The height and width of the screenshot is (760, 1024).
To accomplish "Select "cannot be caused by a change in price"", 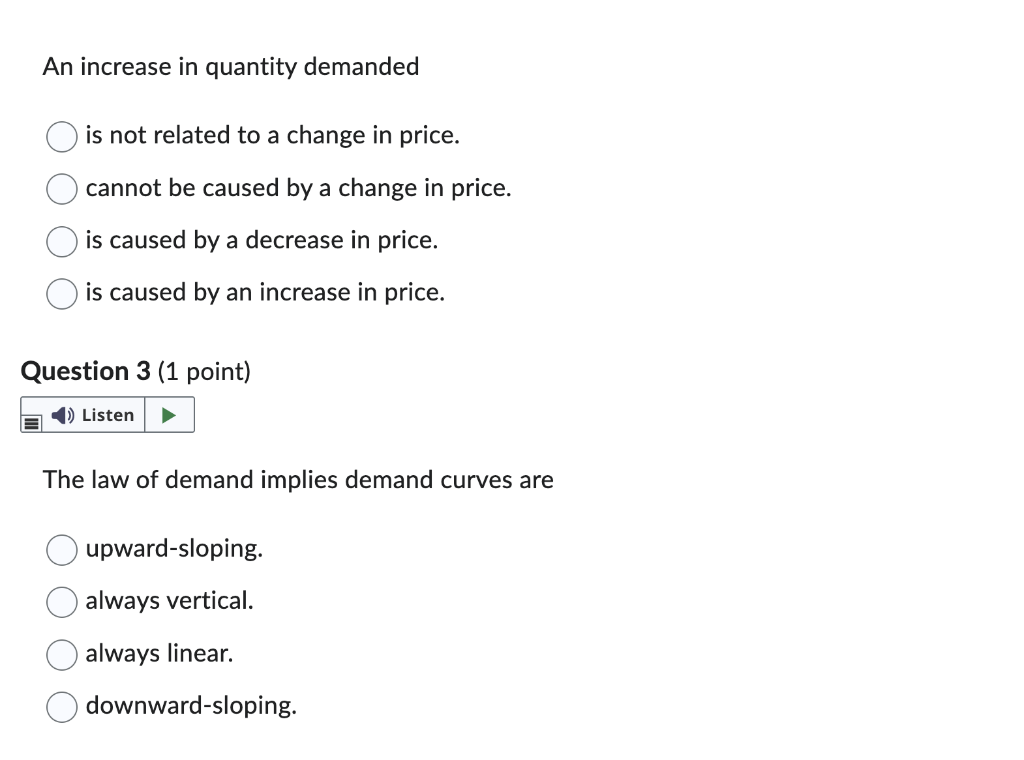I will [61, 189].
